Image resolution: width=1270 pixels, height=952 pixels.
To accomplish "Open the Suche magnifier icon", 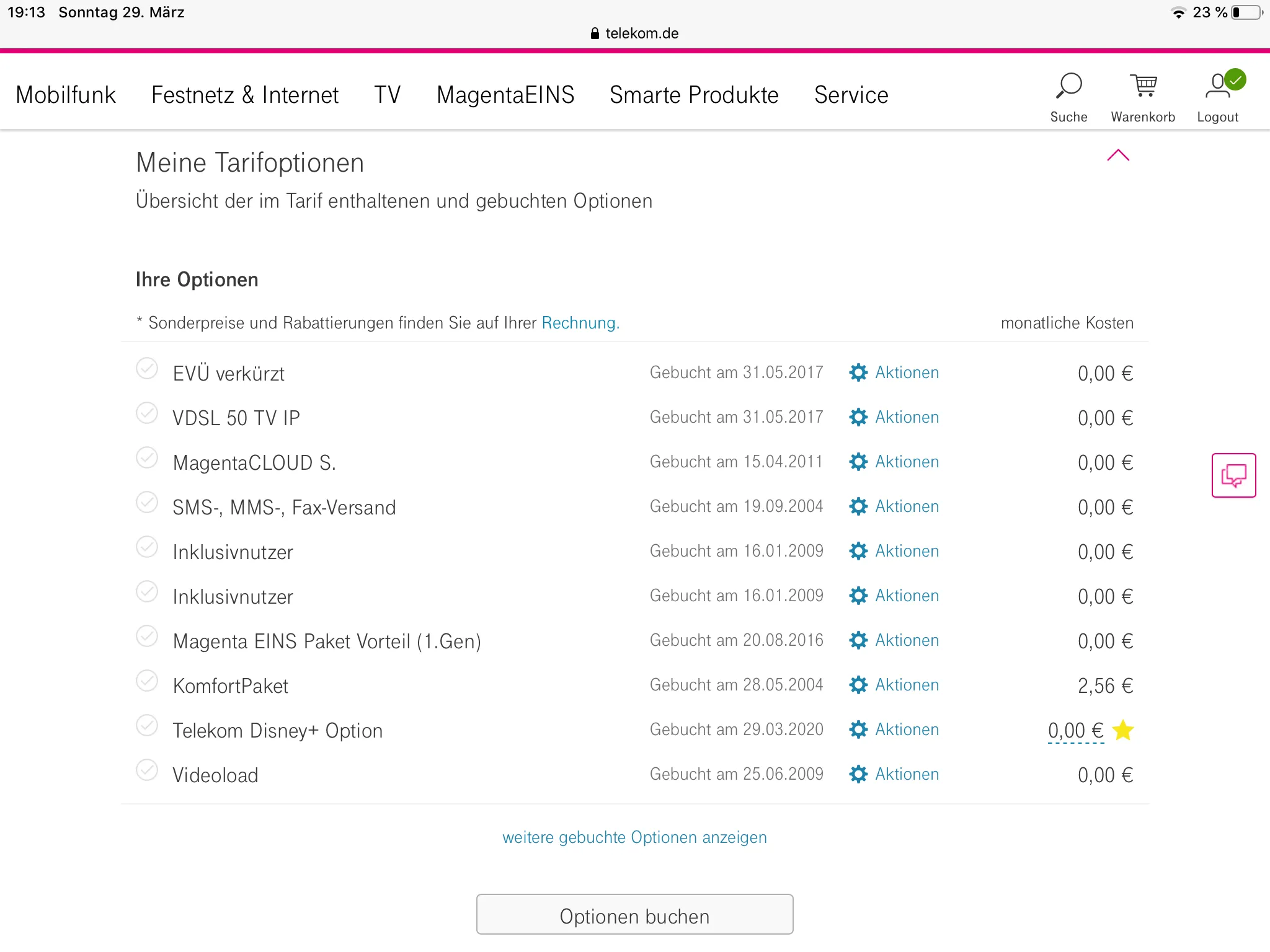I will tap(1068, 86).
